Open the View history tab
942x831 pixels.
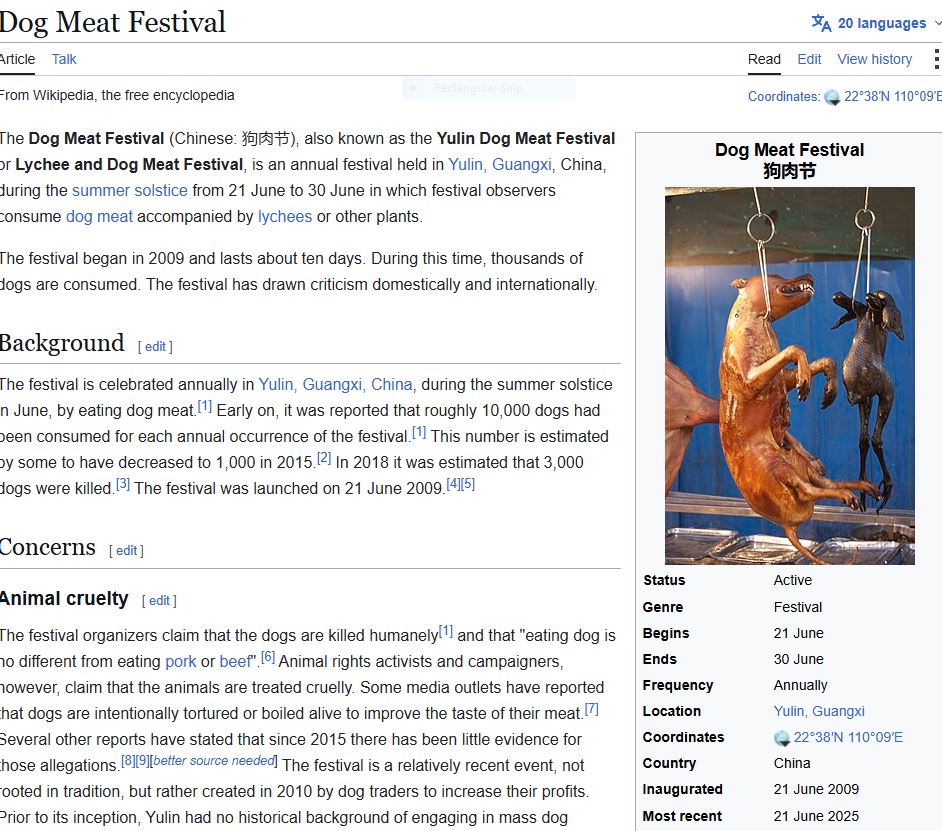tap(874, 59)
